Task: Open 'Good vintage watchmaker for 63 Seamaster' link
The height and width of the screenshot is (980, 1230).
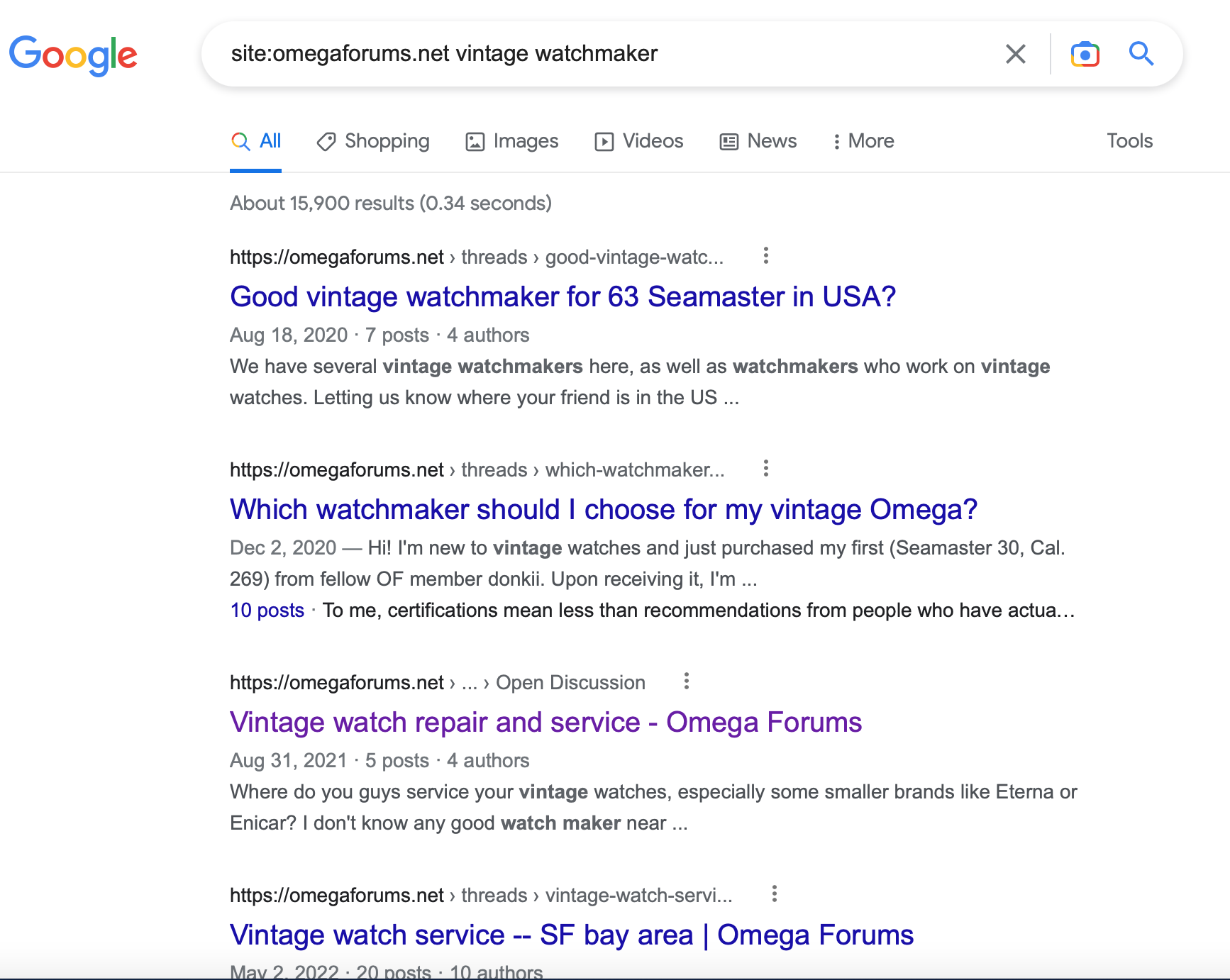Action: [x=563, y=296]
